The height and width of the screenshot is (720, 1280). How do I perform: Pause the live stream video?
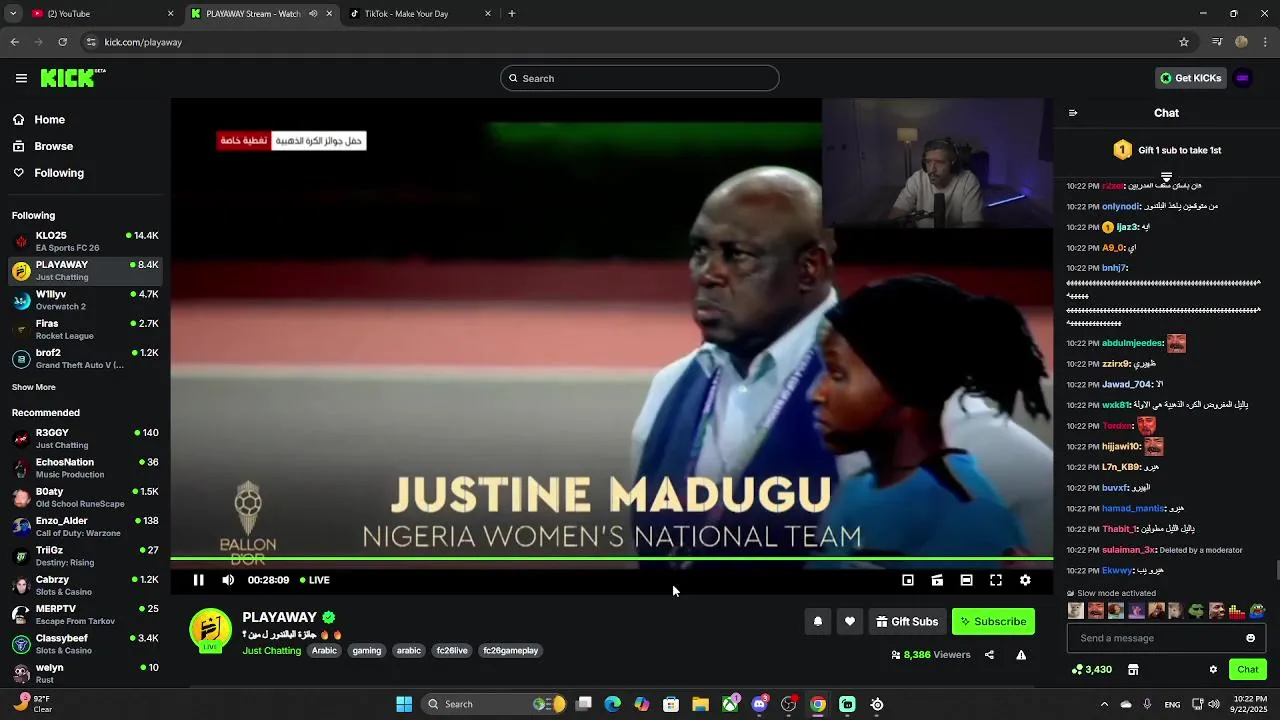(198, 580)
